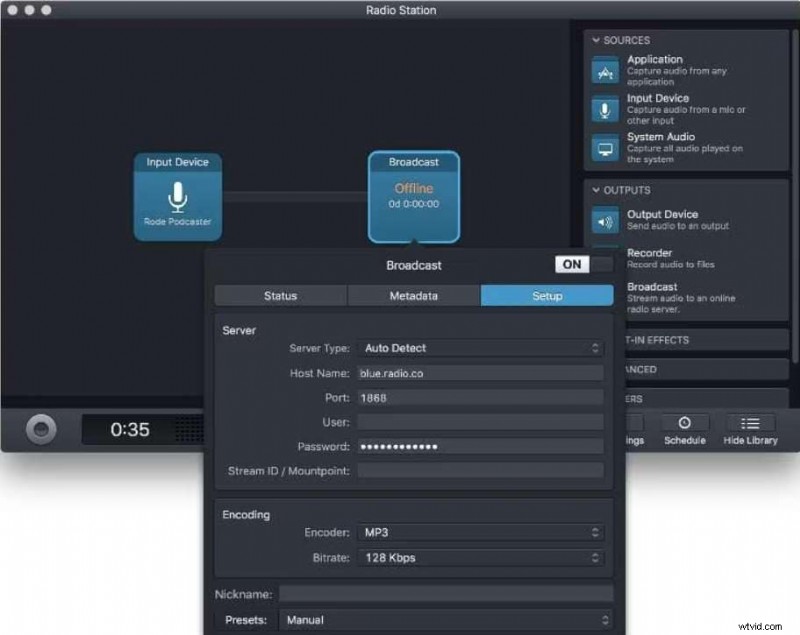
Task: Select the Output Device icon
Action: 604,220
